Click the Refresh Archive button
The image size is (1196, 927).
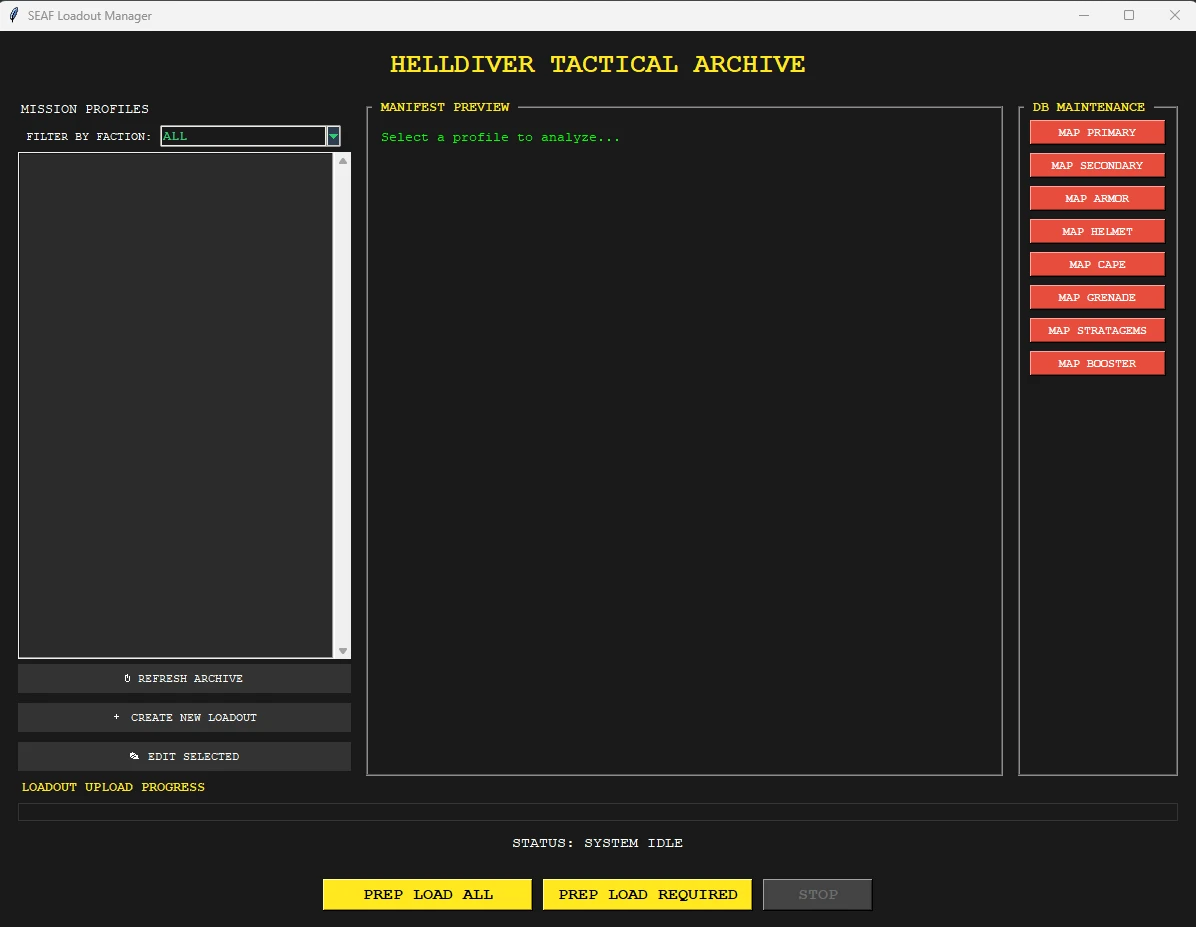185,678
